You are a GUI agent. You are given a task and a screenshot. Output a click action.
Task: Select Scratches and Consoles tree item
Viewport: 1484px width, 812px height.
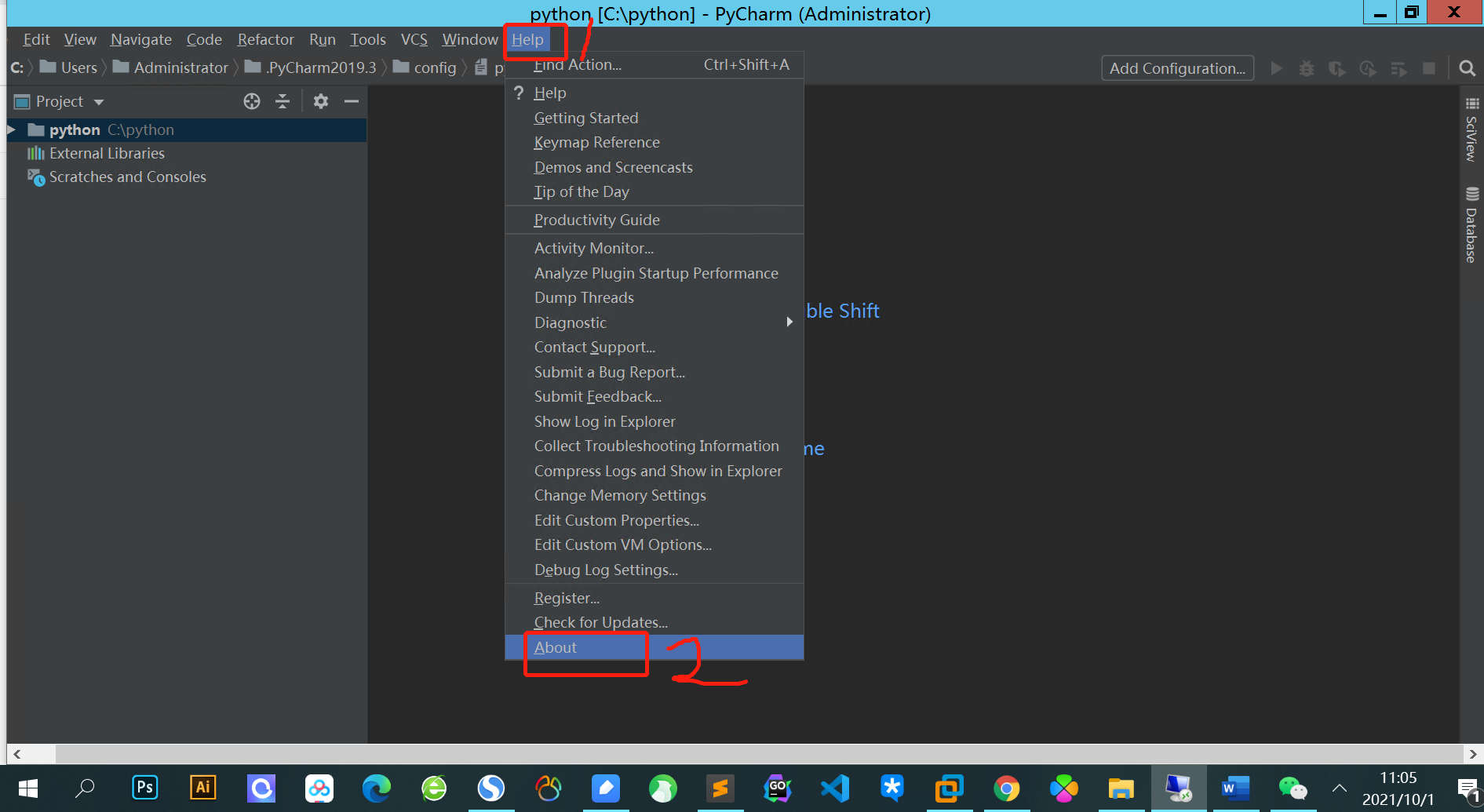point(127,177)
